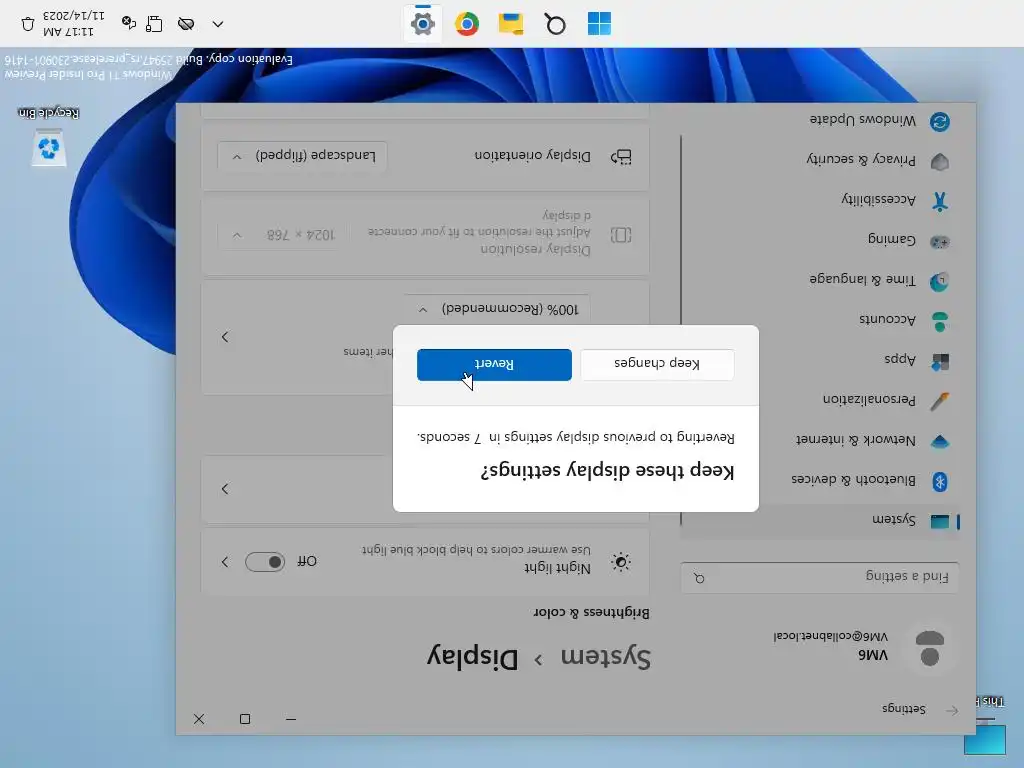
Task: Click the Display breadcrumb heading
Action: coord(473,658)
